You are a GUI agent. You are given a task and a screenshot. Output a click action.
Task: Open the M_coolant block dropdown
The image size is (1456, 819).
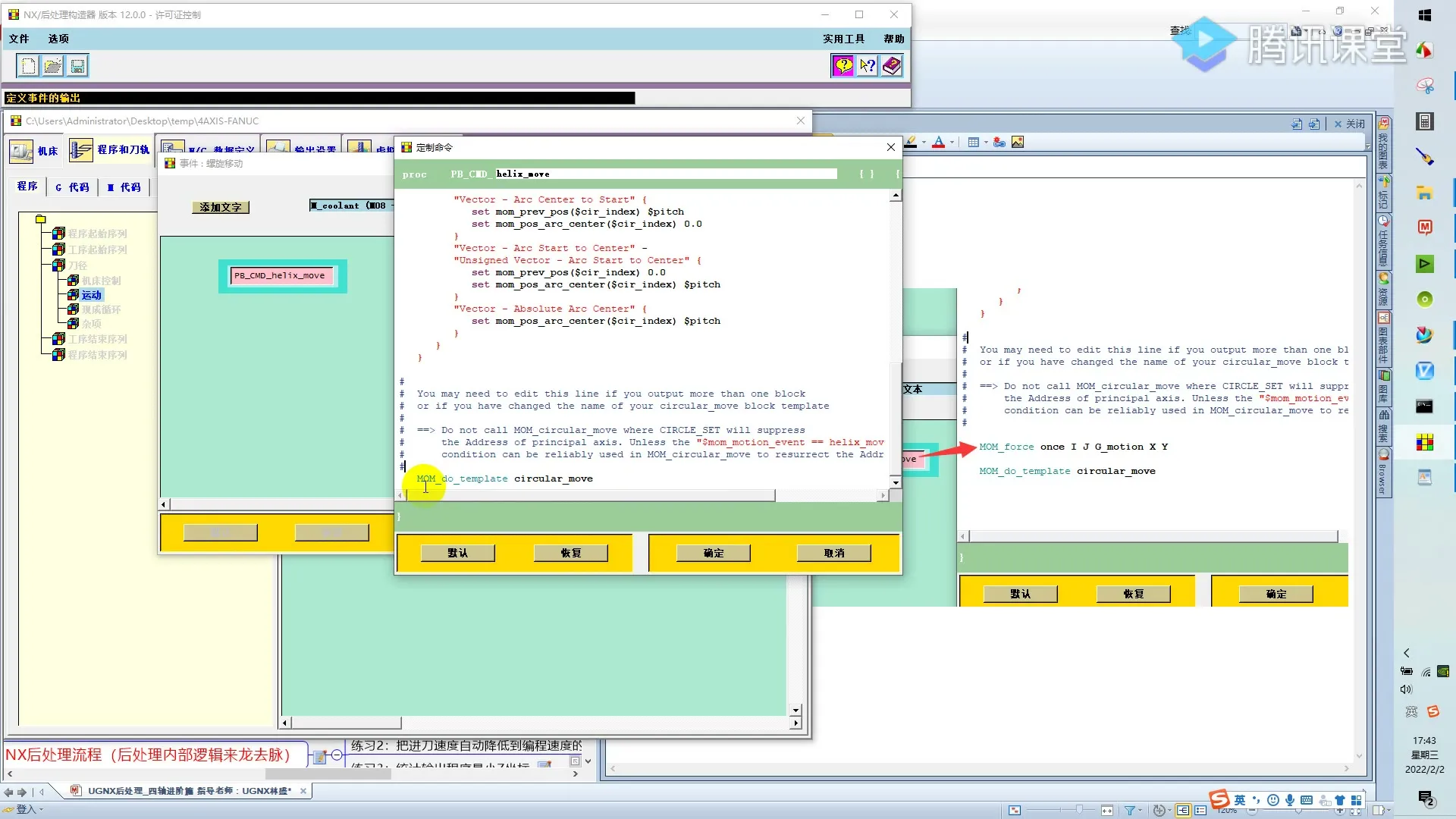click(x=351, y=206)
